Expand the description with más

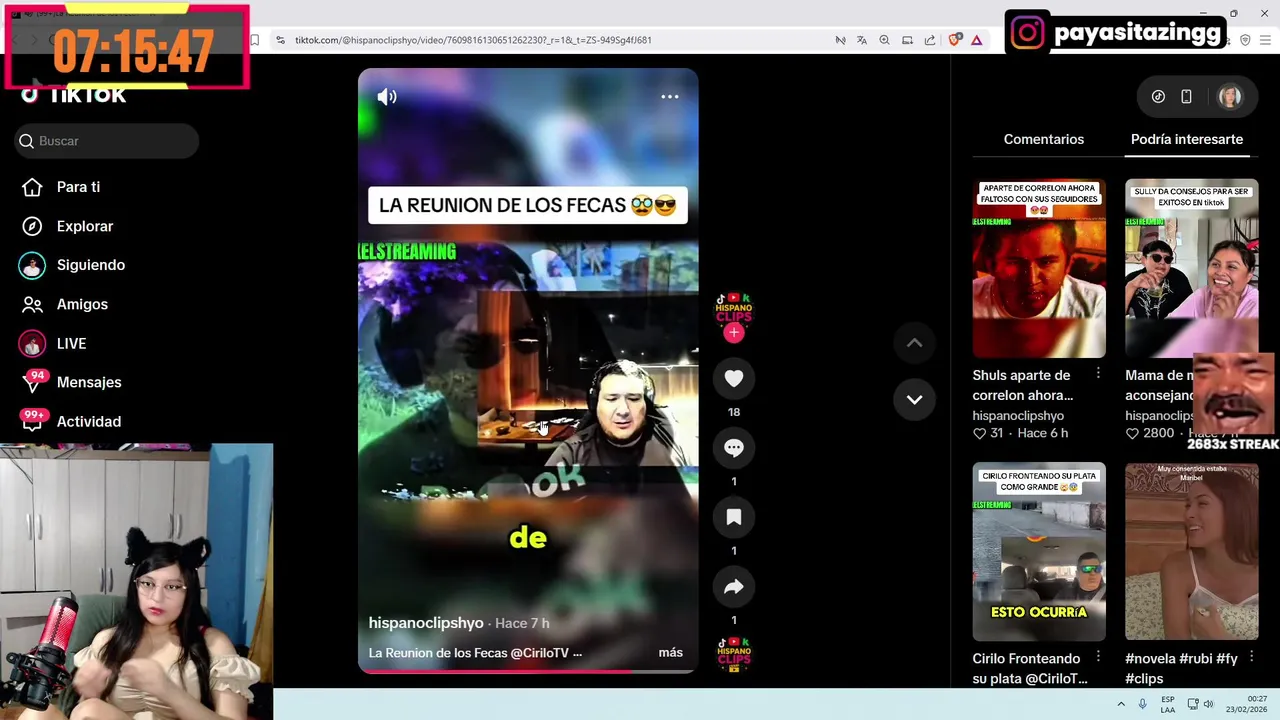point(671,652)
